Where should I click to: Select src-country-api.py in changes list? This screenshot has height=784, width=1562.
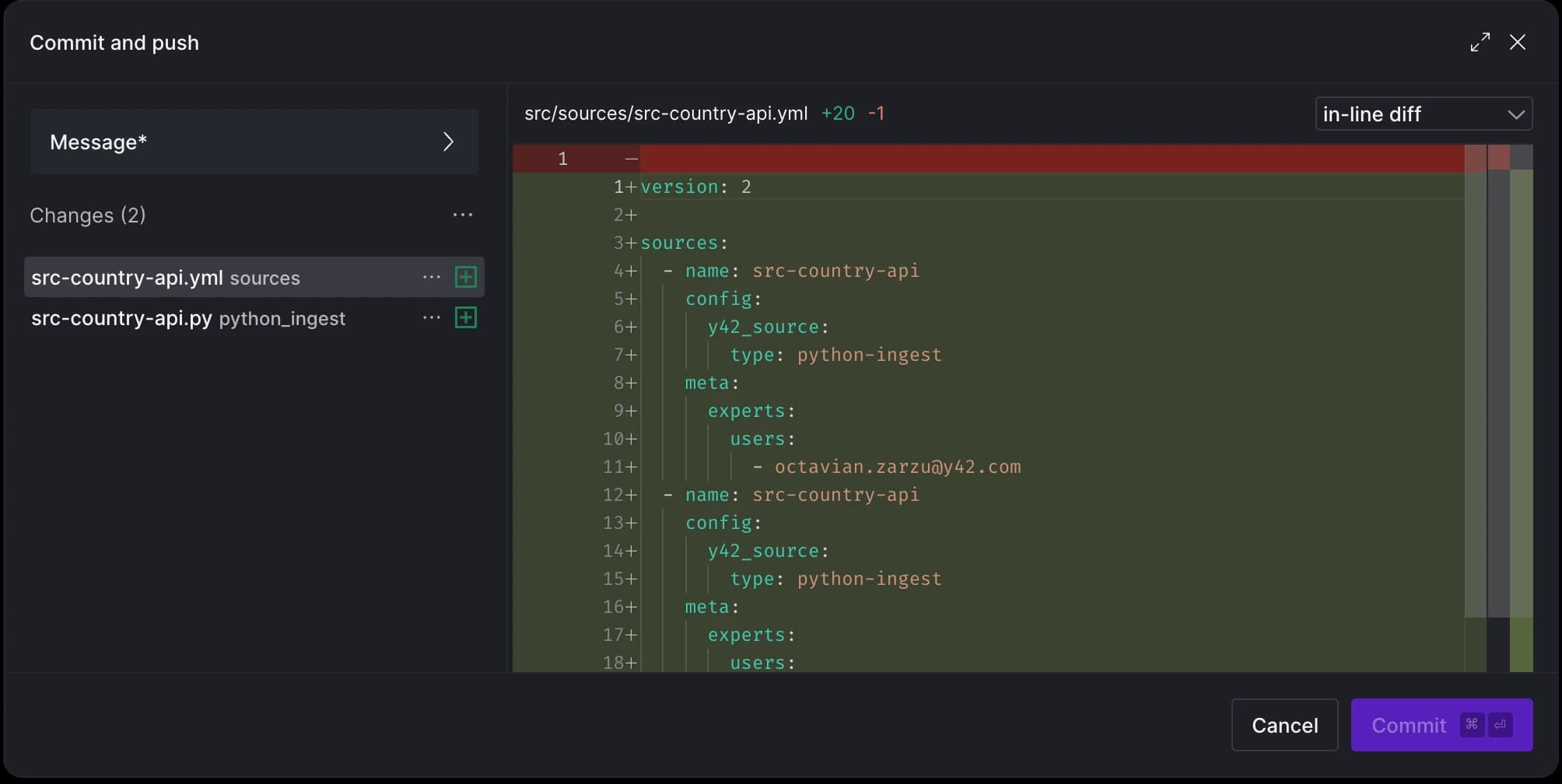(x=254, y=317)
